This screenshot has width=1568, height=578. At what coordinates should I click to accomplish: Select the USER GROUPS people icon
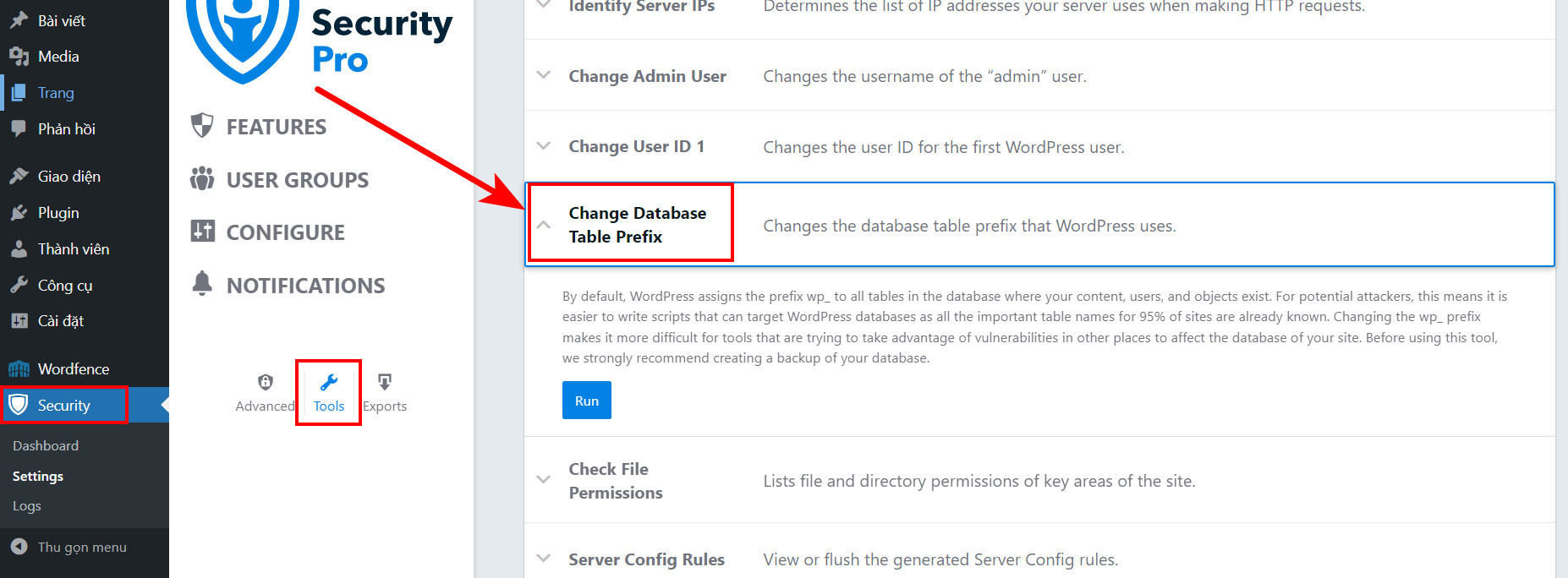pos(203,178)
